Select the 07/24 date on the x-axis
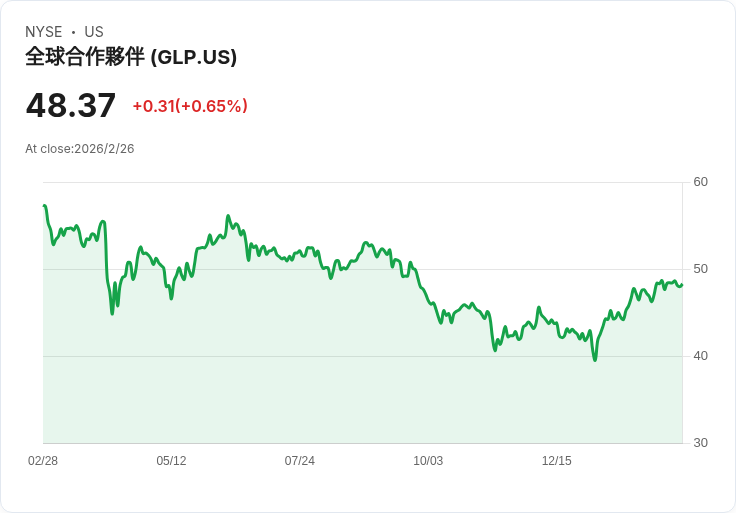 pos(300,461)
